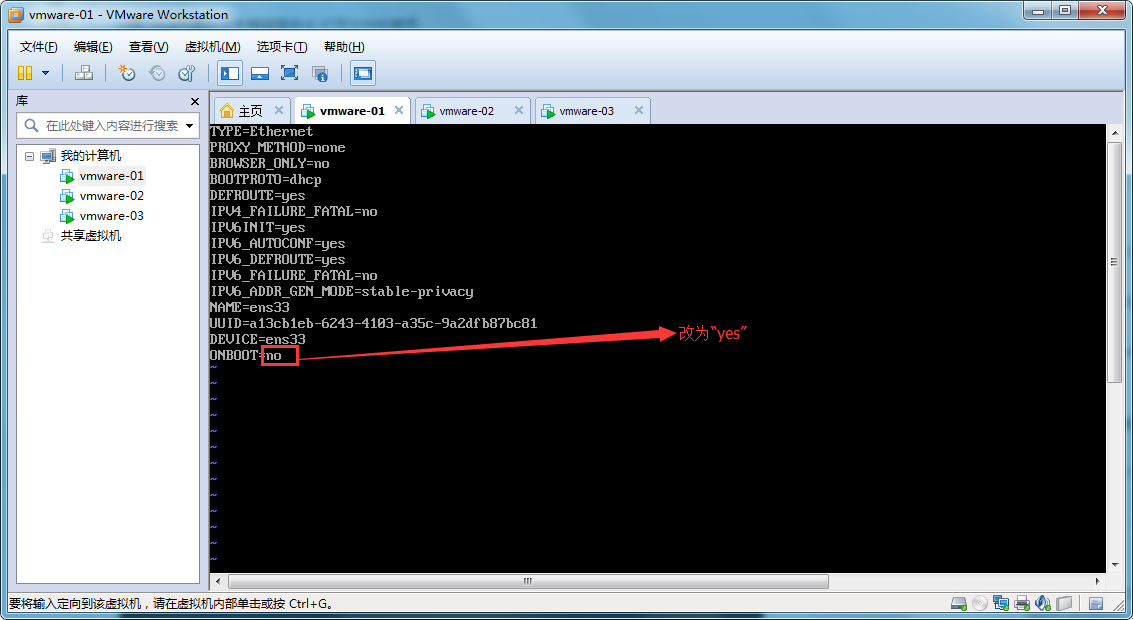Image resolution: width=1133 pixels, height=620 pixels.
Task: Click the printer status icon
Action: [1022, 603]
